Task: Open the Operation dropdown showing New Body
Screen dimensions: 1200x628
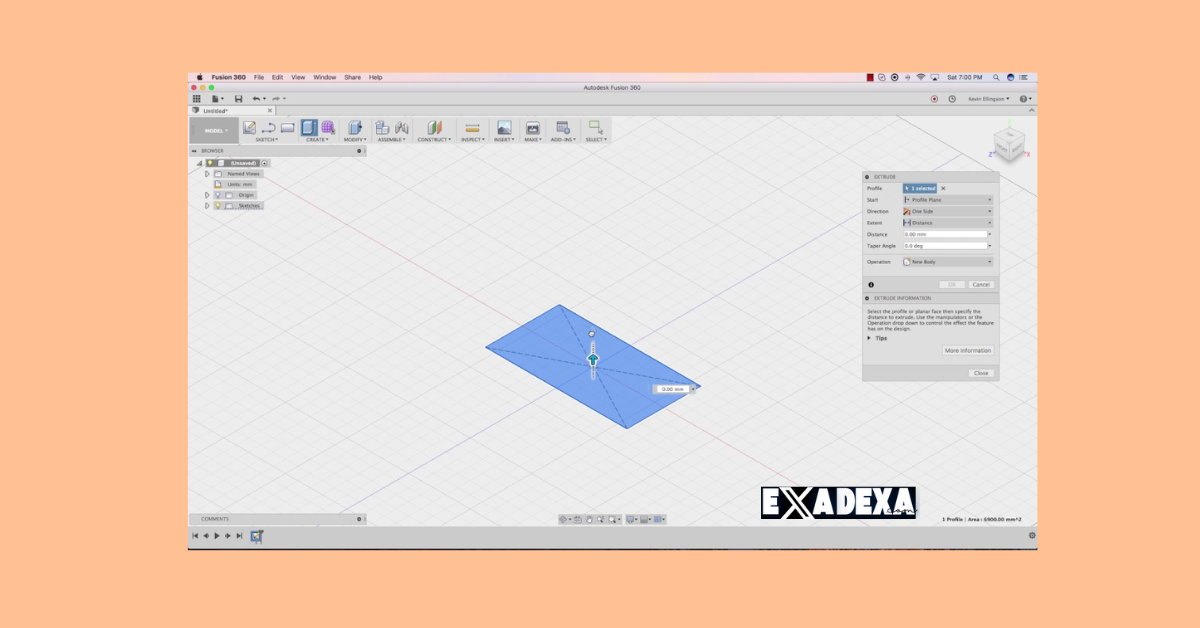Action: click(x=989, y=261)
